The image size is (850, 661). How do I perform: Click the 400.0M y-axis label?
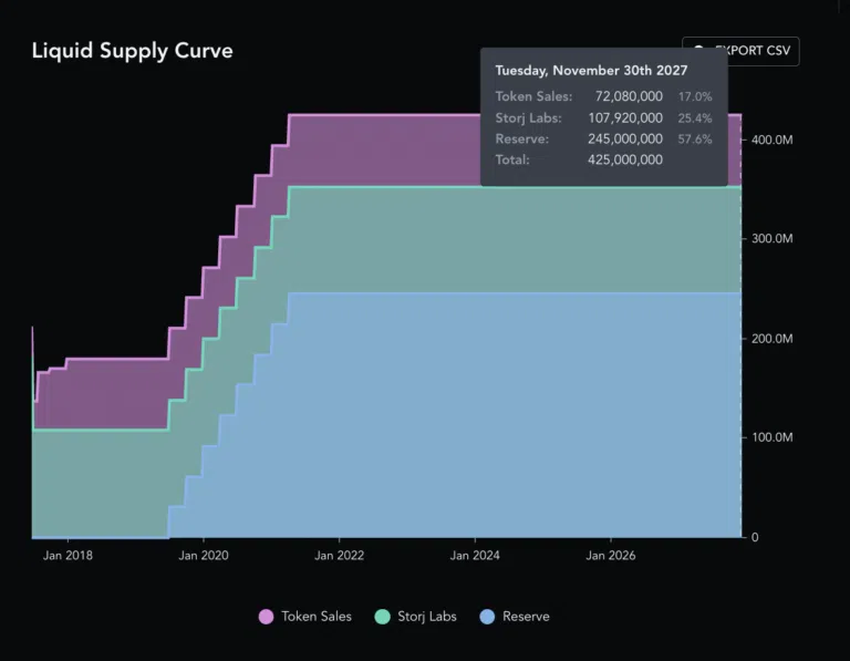[x=772, y=140]
